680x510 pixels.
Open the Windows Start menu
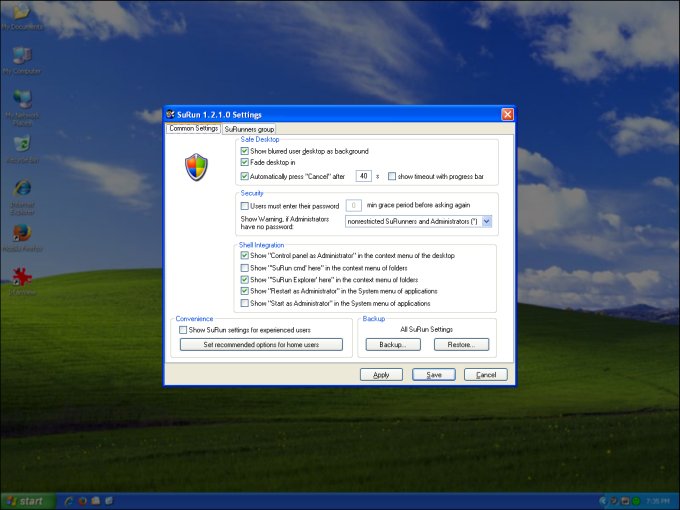(x=25, y=501)
